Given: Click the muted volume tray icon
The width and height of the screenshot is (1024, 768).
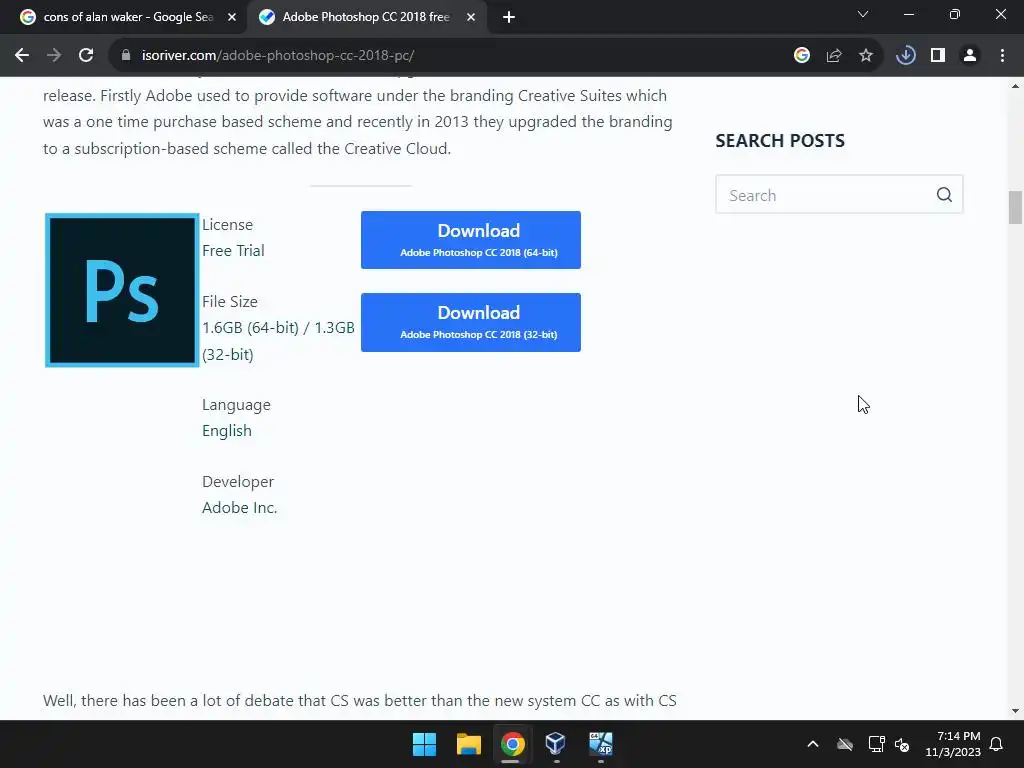Looking at the screenshot, I should 903,744.
